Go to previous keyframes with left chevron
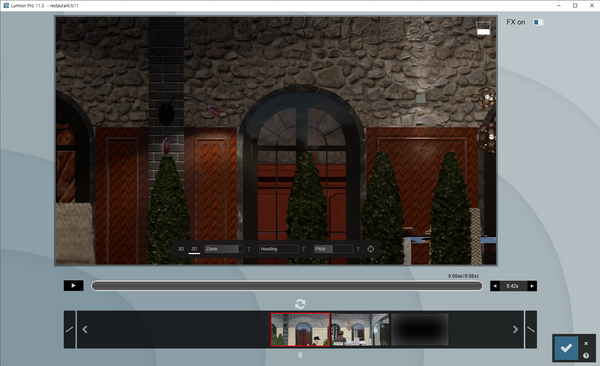Viewport: 600px width, 366px height. tap(85, 330)
